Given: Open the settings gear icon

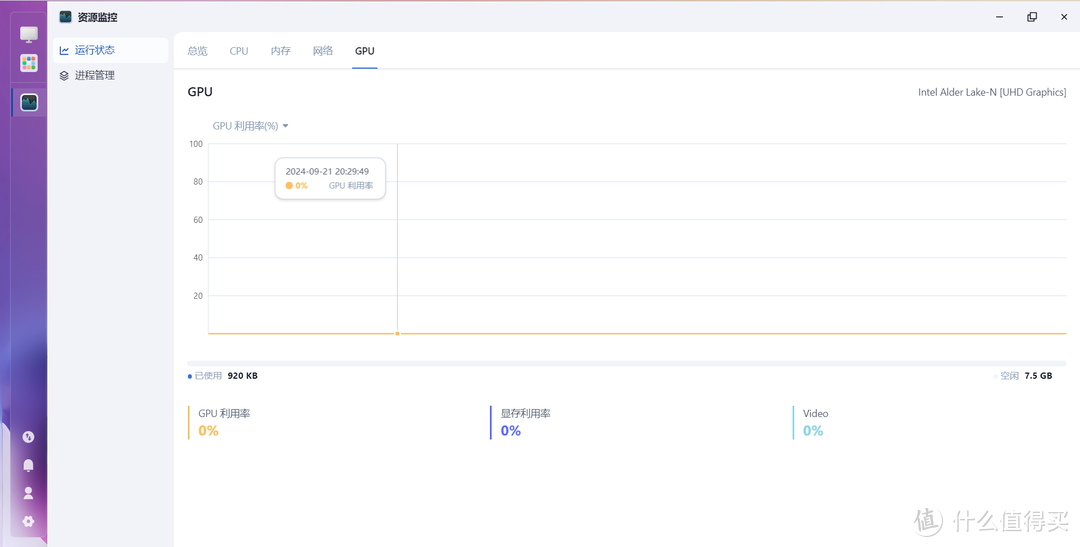Looking at the screenshot, I should click(x=28, y=521).
